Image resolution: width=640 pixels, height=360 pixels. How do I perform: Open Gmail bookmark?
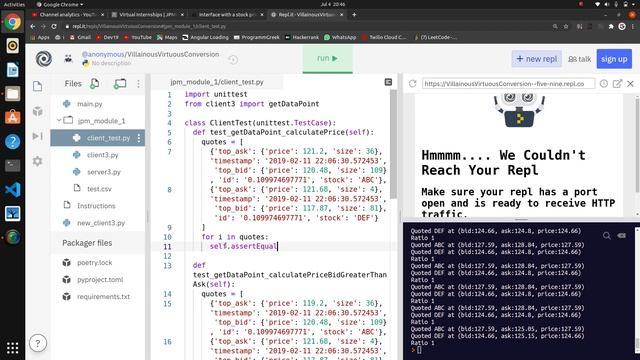click(x=80, y=37)
